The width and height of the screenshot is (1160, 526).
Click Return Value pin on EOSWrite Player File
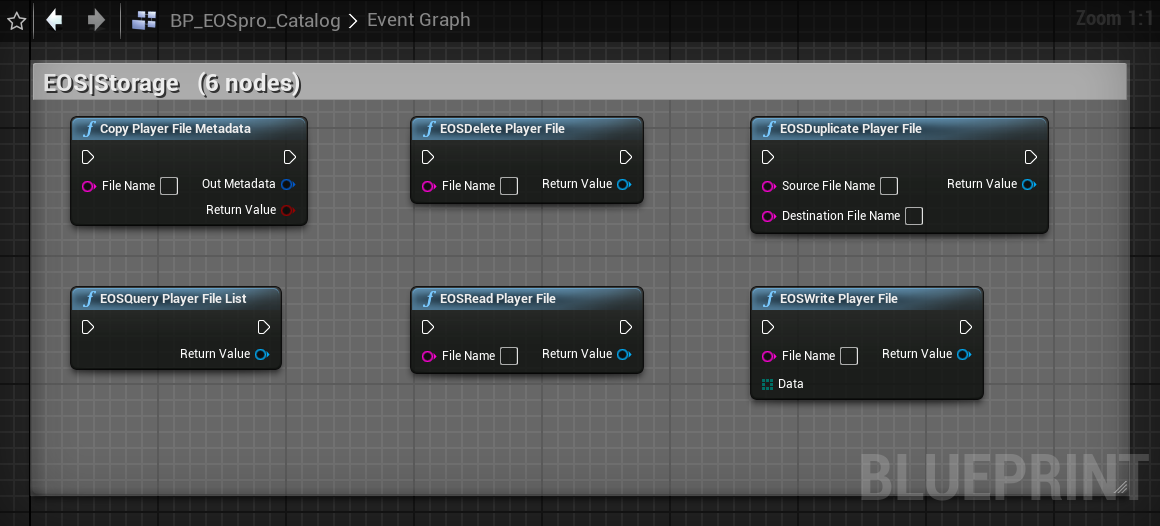[x=964, y=354]
